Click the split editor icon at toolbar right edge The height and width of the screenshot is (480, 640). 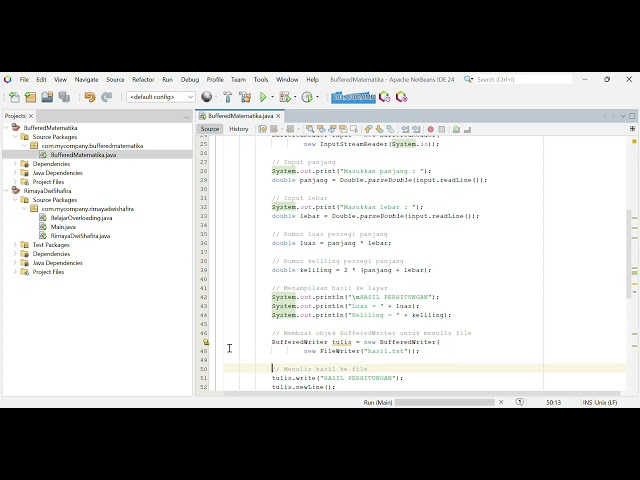point(633,129)
